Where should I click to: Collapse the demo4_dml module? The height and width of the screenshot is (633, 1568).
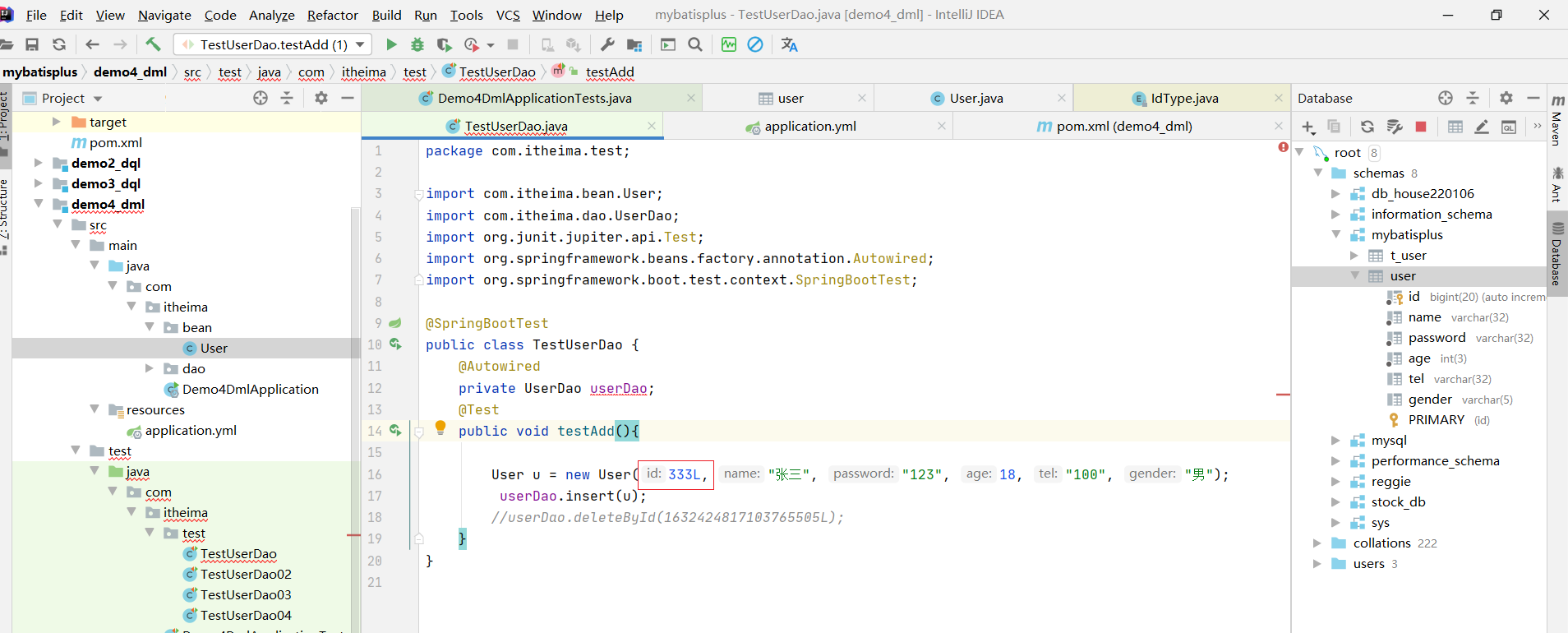tap(38, 204)
